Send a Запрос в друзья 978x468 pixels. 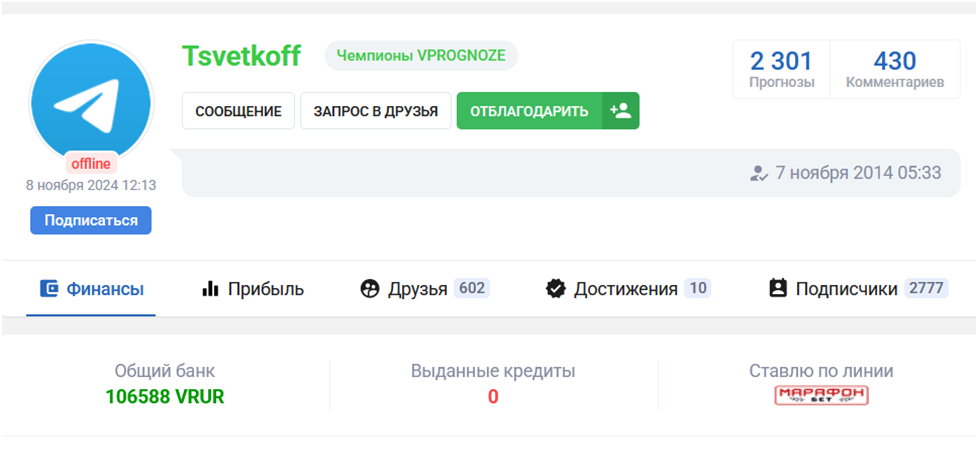[x=375, y=111]
